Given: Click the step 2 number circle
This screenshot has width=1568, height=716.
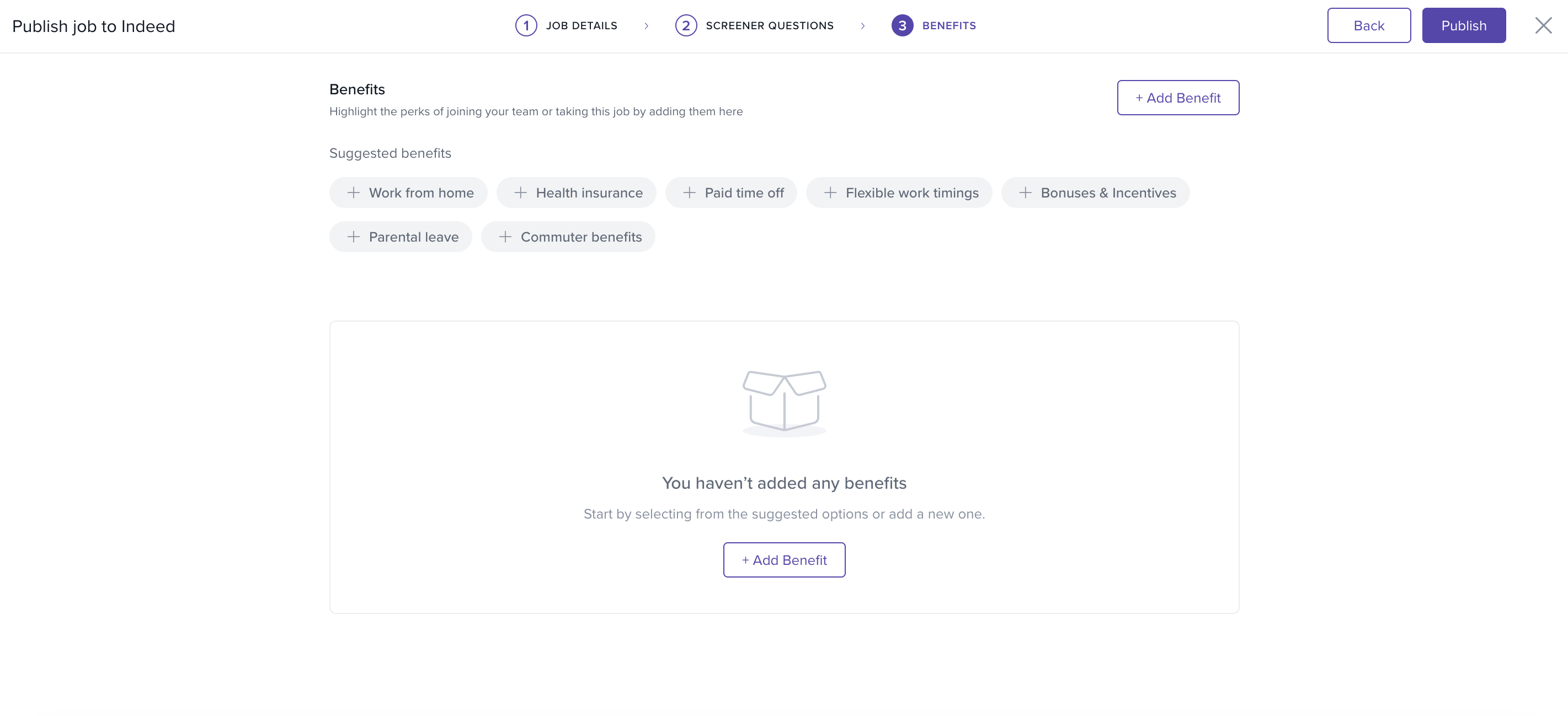Looking at the screenshot, I should pyautogui.click(x=685, y=25).
